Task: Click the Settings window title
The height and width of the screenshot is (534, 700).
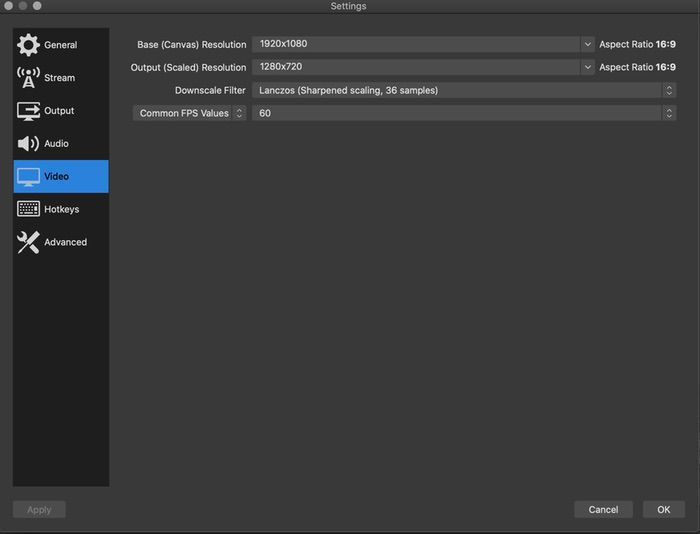Action: tap(348, 6)
